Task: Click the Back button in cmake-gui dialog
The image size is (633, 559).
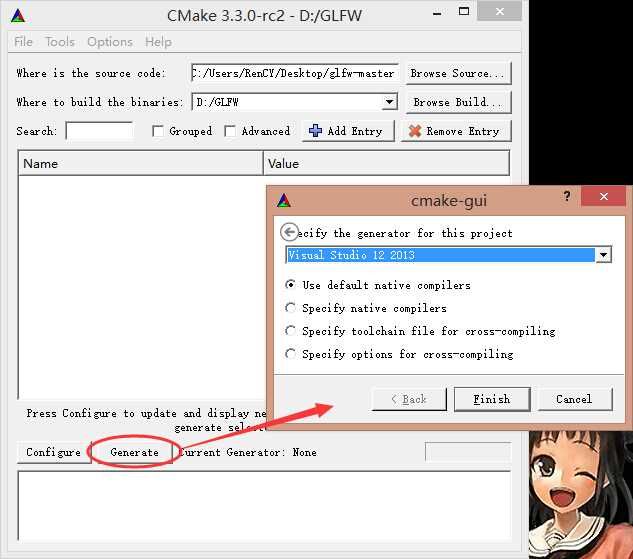Action: [x=409, y=399]
